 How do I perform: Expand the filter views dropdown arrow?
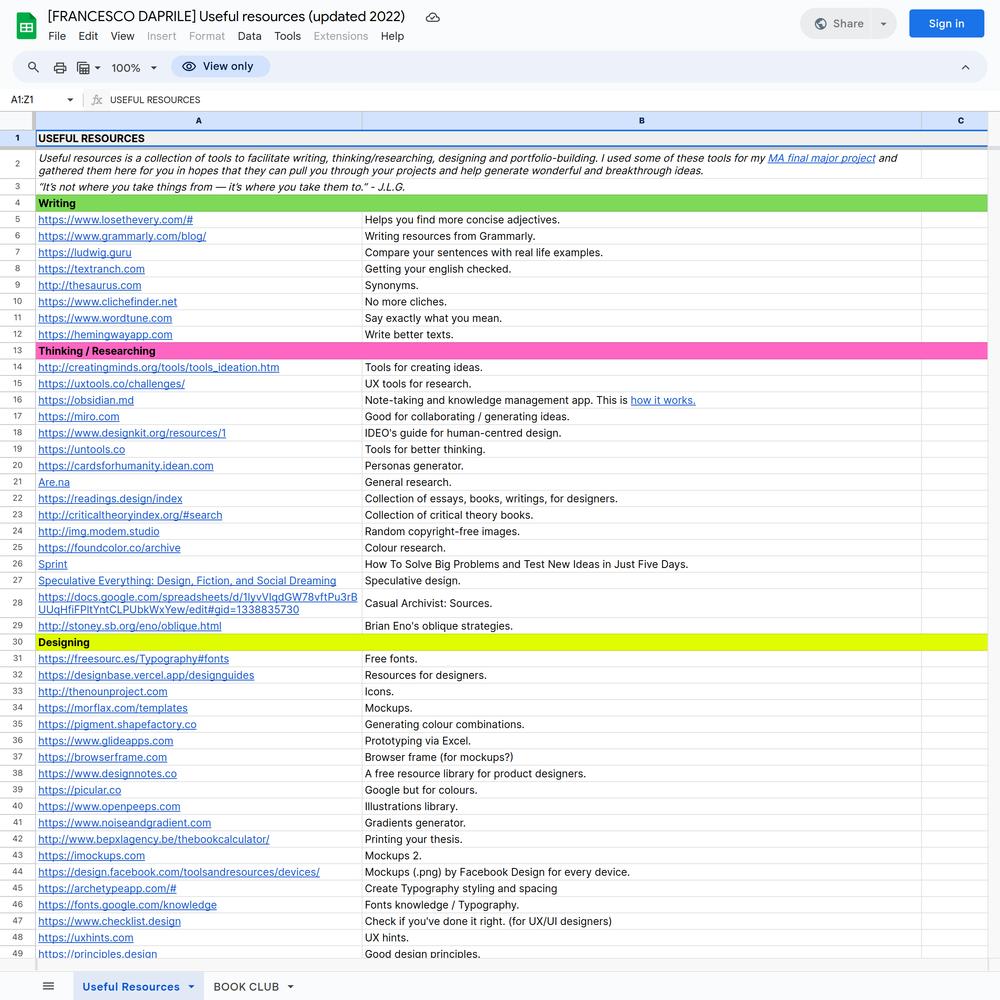click(98, 68)
